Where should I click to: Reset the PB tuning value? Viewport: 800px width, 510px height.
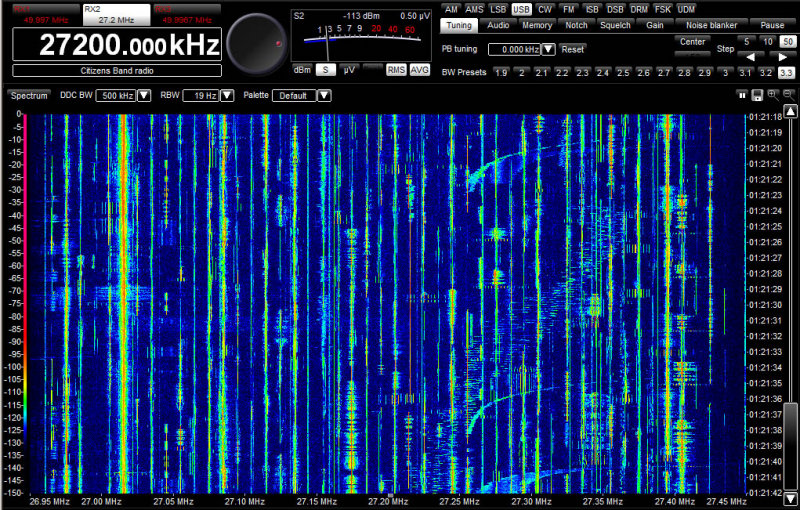[572, 49]
